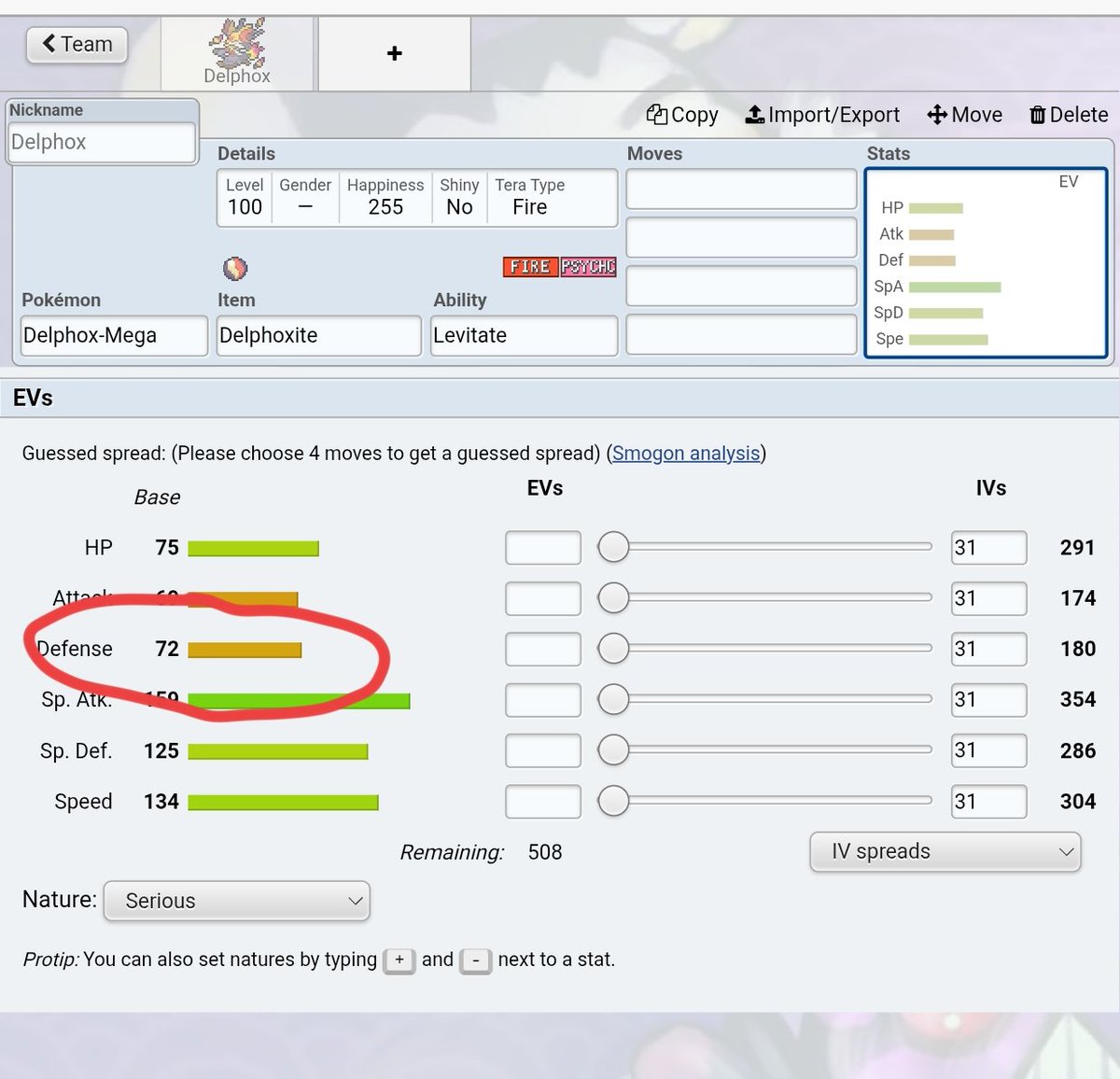Click the Copy clipboard icon
This screenshot has height=1079, width=1120.
(x=657, y=114)
